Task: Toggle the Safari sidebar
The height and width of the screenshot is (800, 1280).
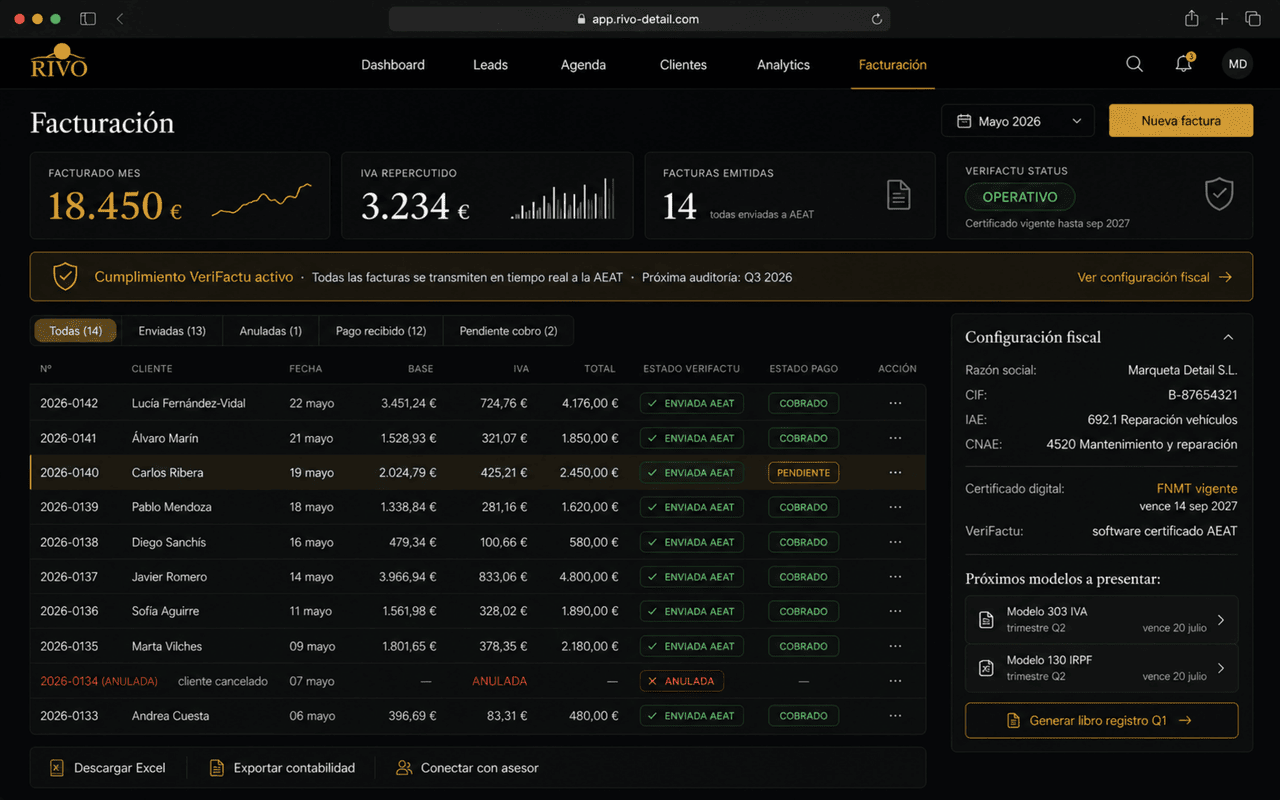Action: coord(88,19)
